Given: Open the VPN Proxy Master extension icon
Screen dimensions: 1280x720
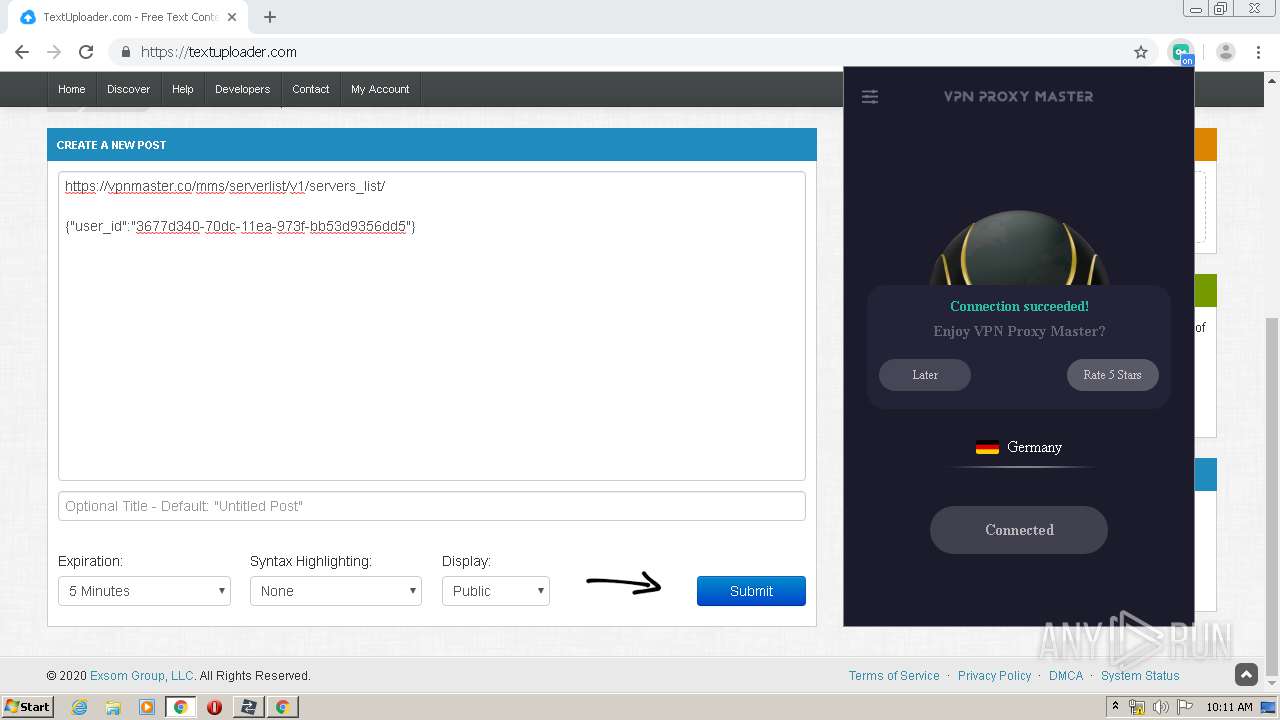Looking at the screenshot, I should point(1181,52).
